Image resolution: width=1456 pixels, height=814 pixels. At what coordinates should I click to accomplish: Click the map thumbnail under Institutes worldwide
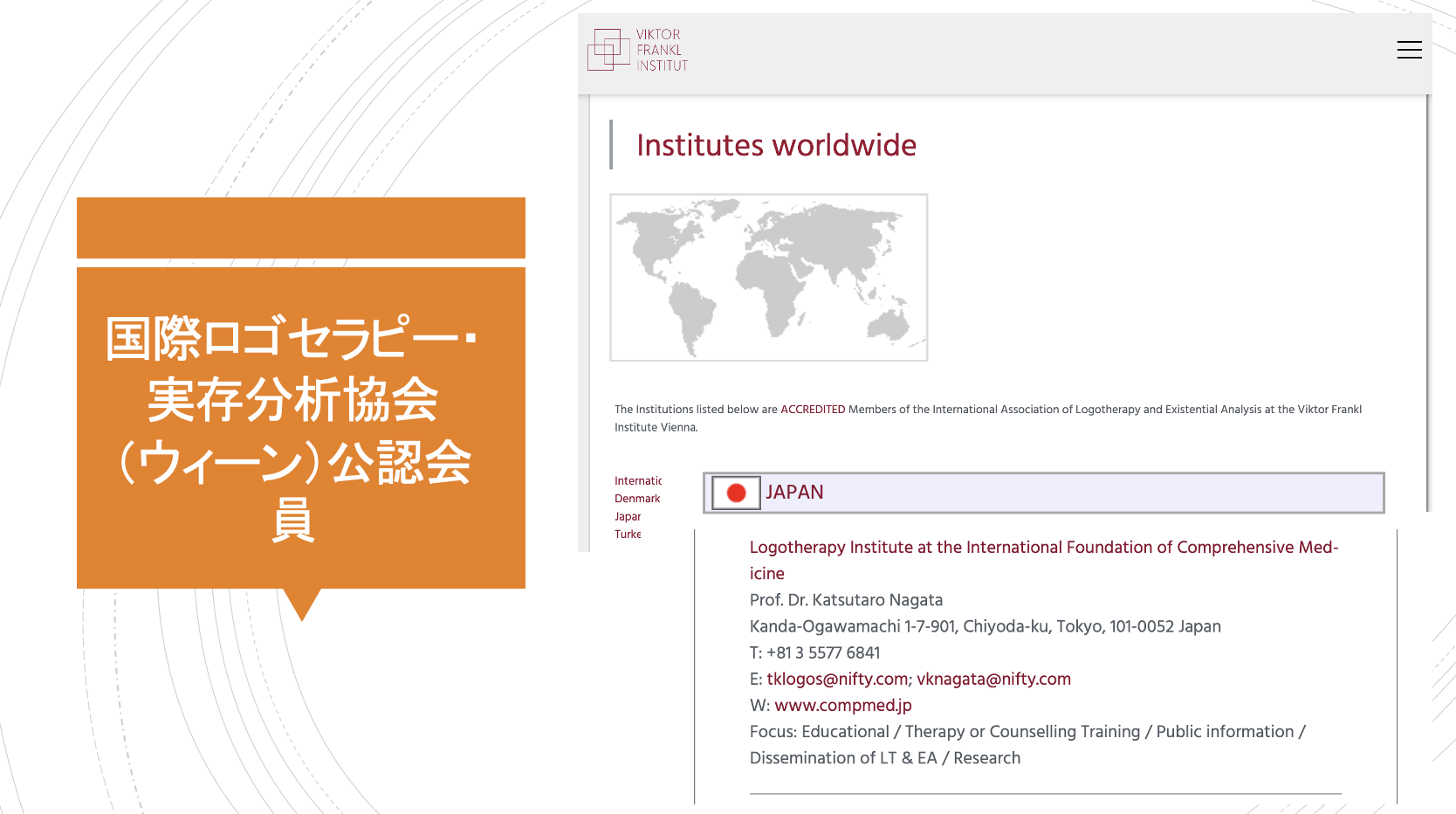(768, 277)
